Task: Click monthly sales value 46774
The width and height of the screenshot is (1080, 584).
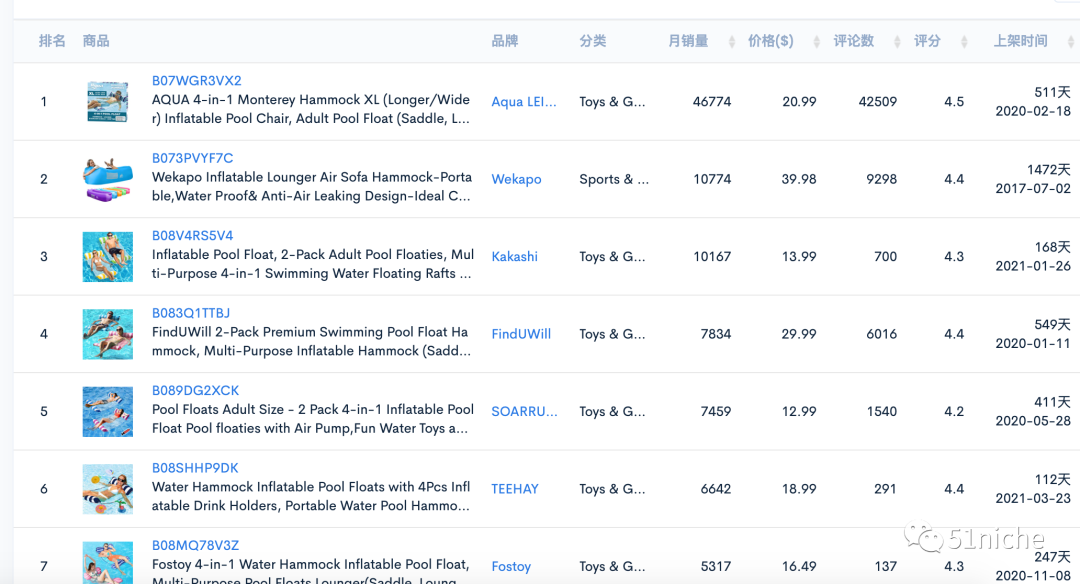Action: pyautogui.click(x=712, y=102)
